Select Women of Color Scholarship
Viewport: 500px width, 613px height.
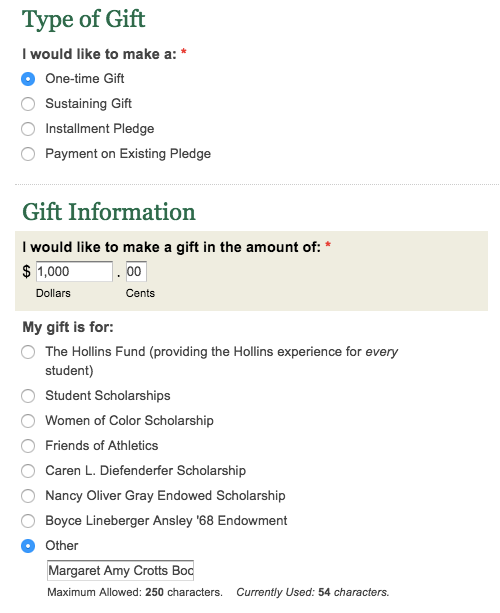28,421
